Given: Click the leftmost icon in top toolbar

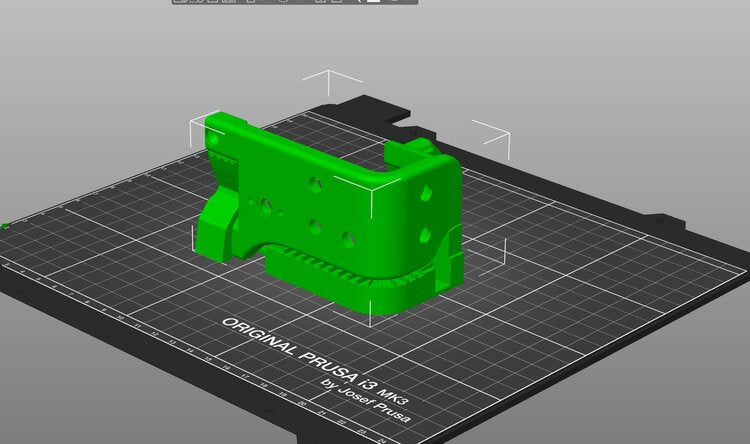Looking at the screenshot, I should tap(181, 2).
